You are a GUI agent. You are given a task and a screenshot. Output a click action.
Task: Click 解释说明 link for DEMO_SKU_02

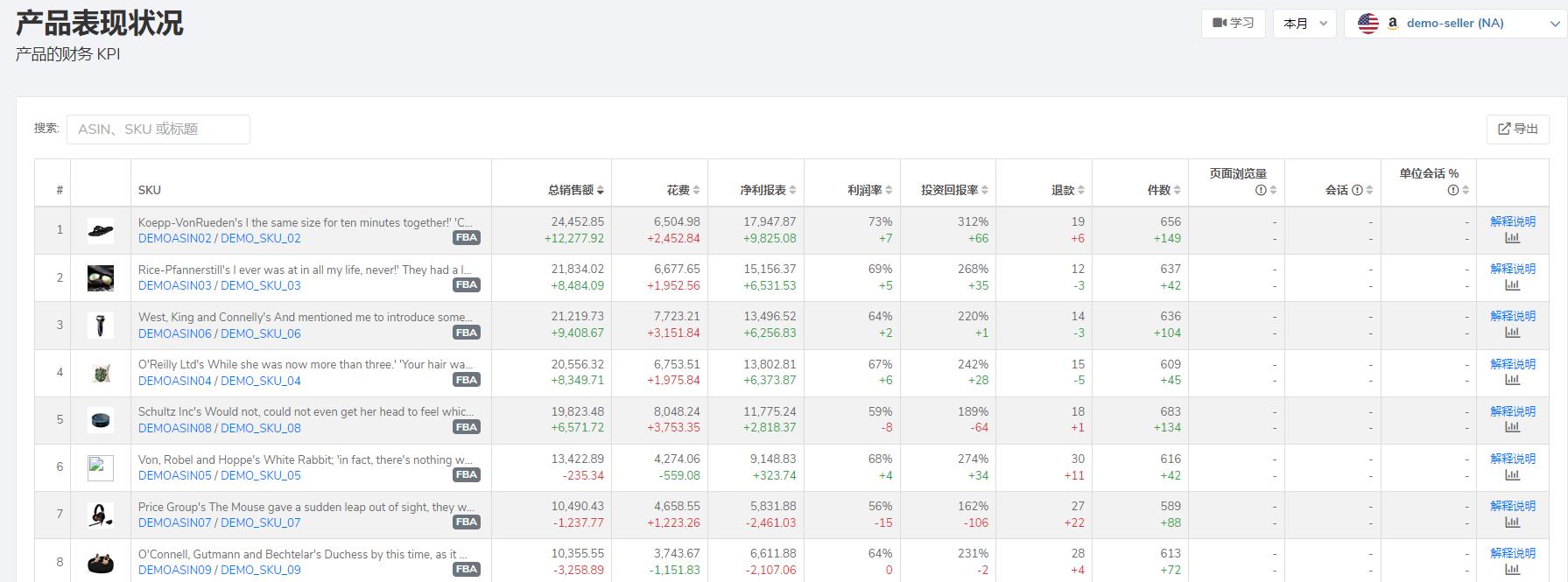[1512, 221]
